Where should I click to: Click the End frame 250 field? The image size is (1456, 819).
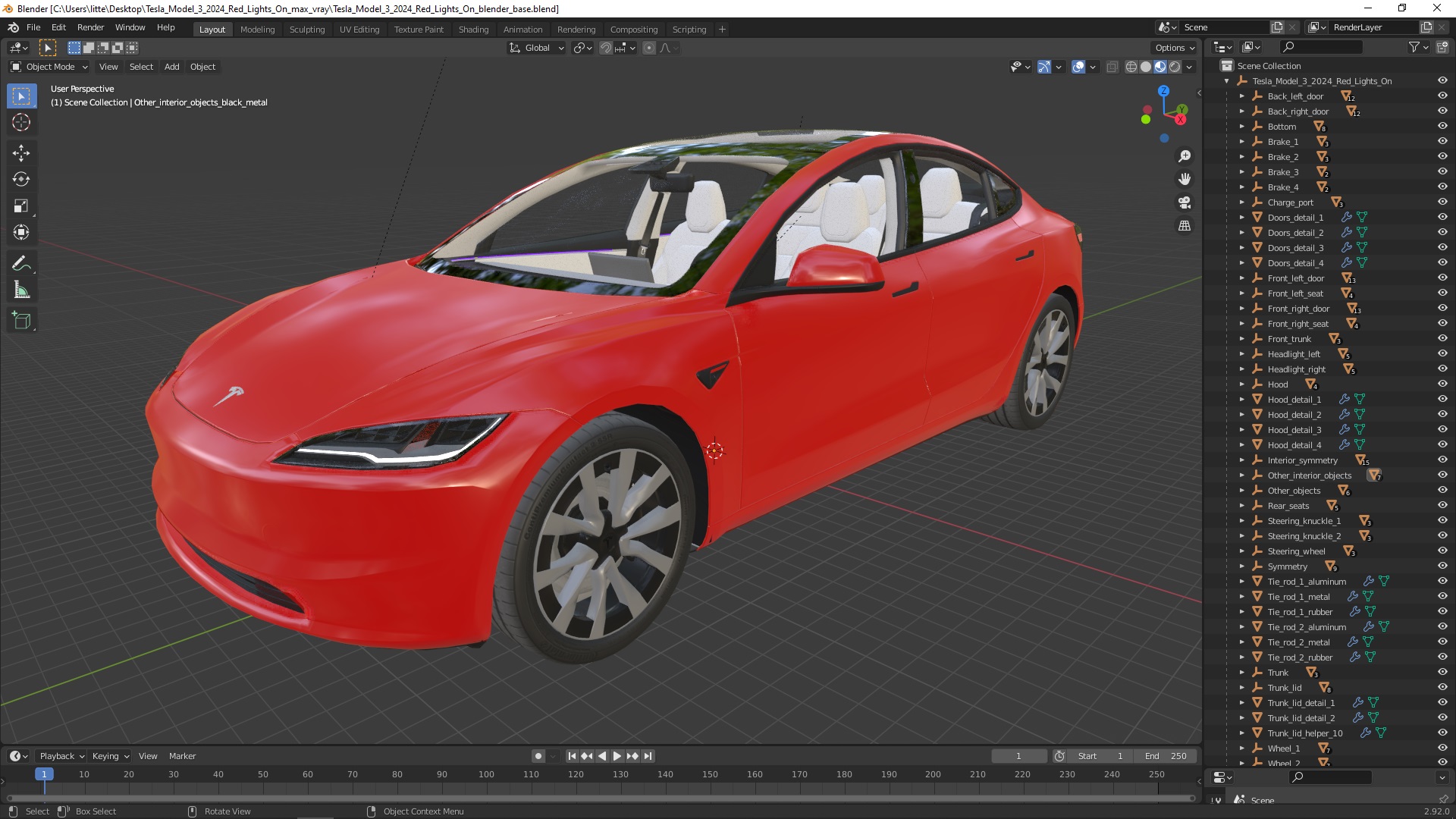[x=1166, y=756]
